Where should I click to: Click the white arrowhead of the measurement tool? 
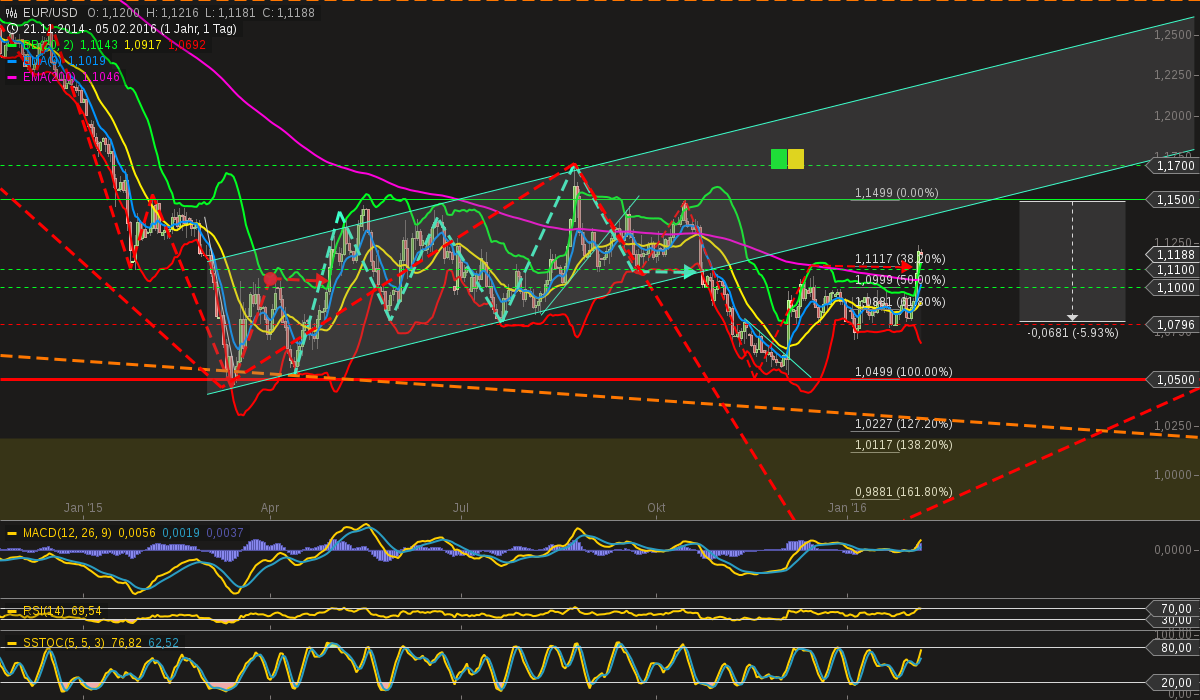point(1072,317)
